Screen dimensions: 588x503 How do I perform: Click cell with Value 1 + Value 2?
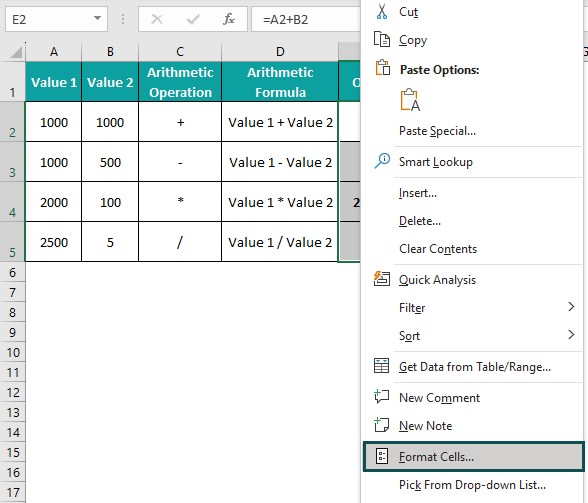(x=280, y=122)
